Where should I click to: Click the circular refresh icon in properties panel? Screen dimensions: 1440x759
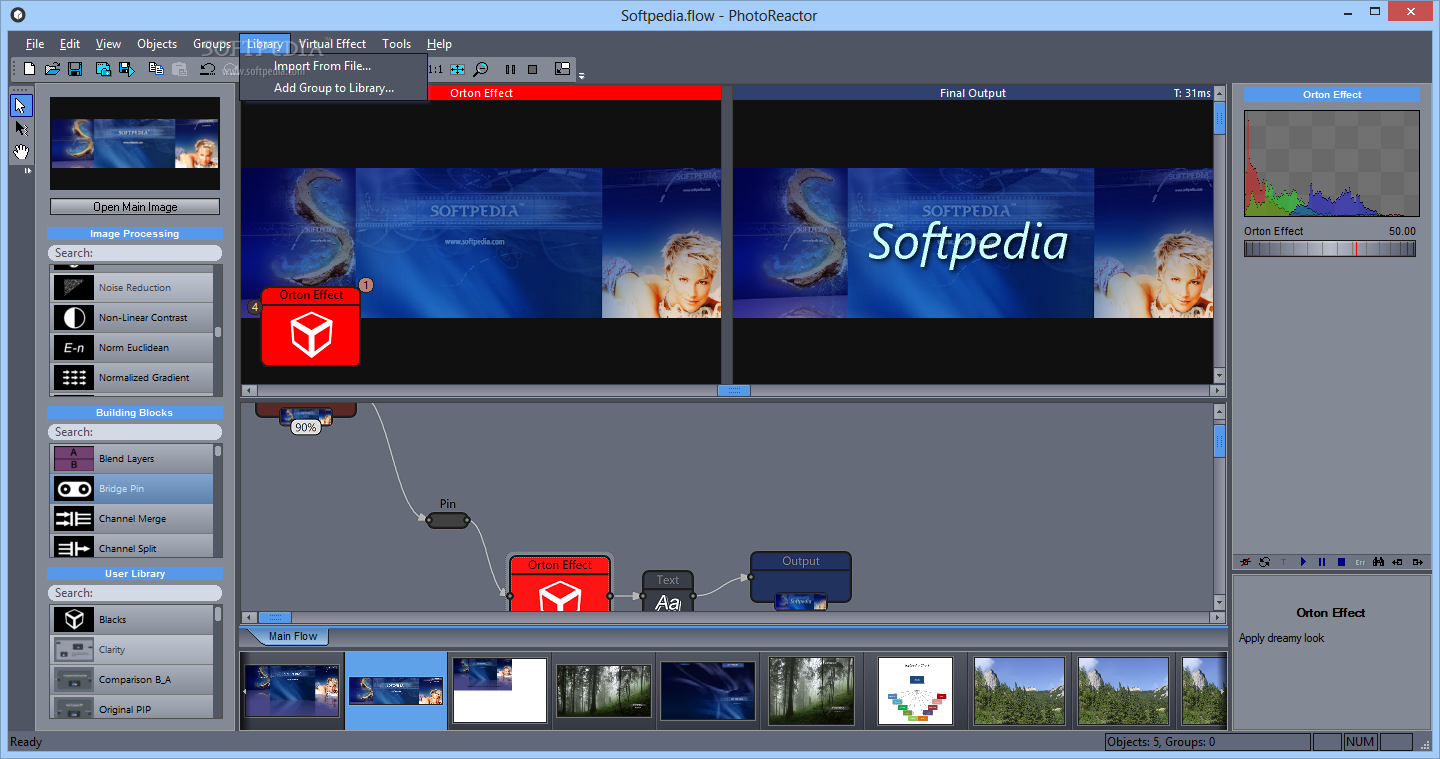(x=1265, y=562)
